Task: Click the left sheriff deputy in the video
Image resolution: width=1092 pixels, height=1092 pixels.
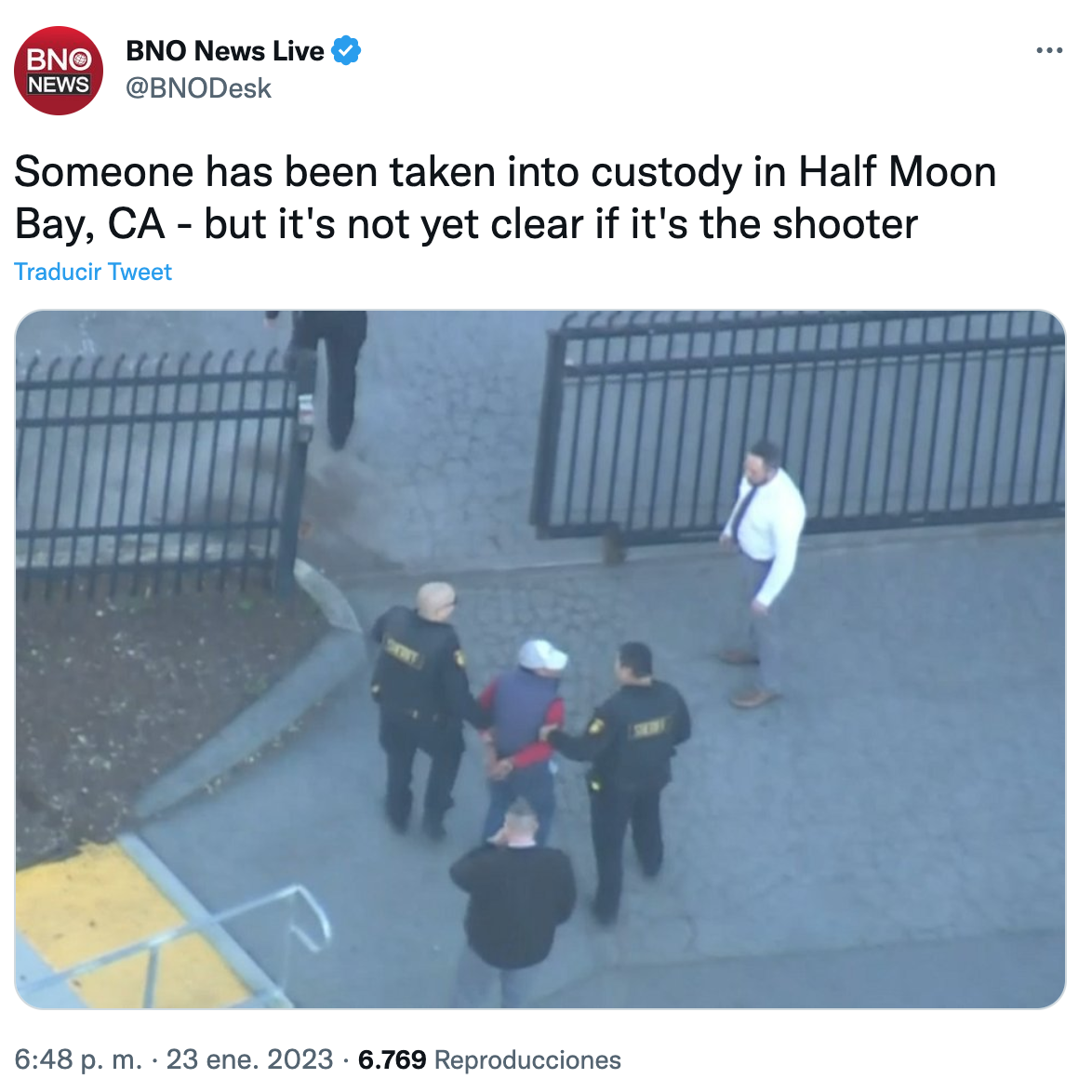Action: (x=421, y=709)
